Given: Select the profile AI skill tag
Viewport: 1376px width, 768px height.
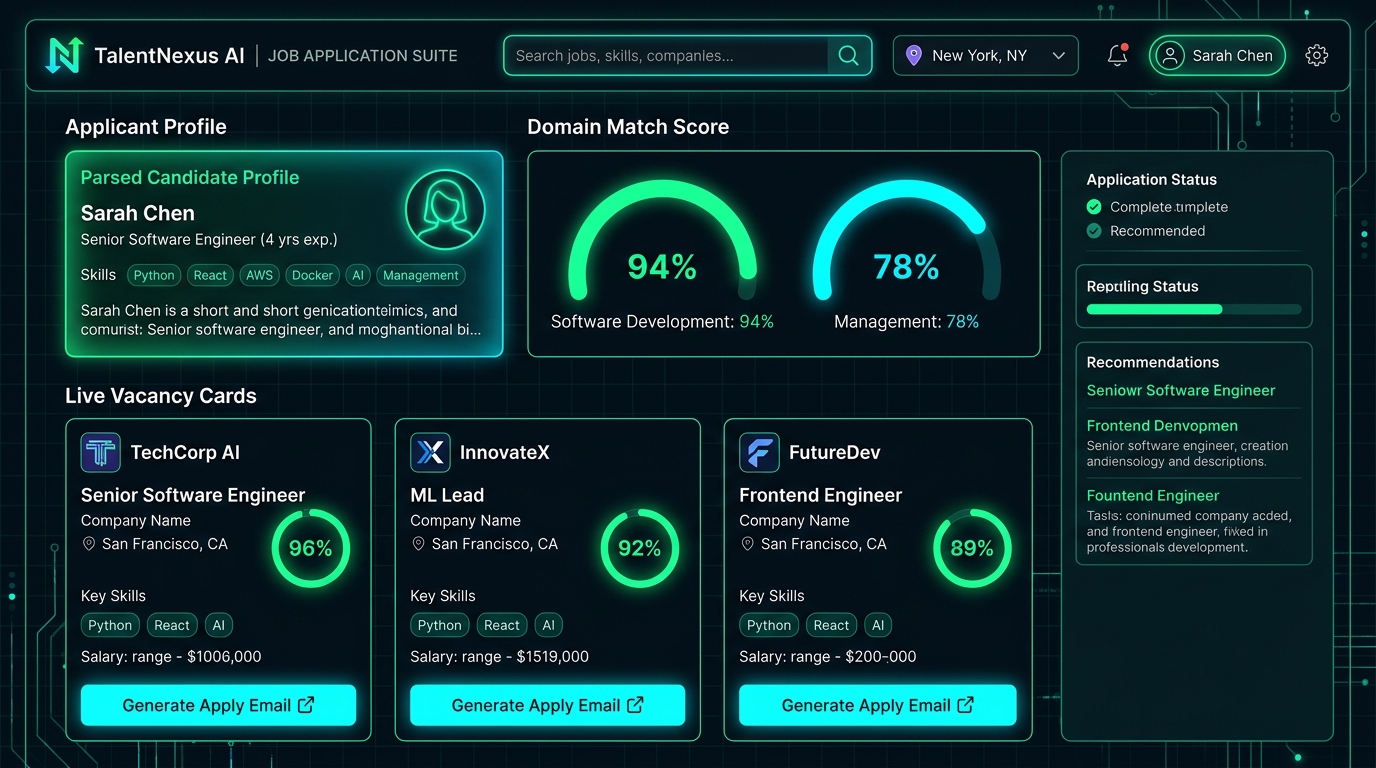Looking at the screenshot, I should point(357,275).
